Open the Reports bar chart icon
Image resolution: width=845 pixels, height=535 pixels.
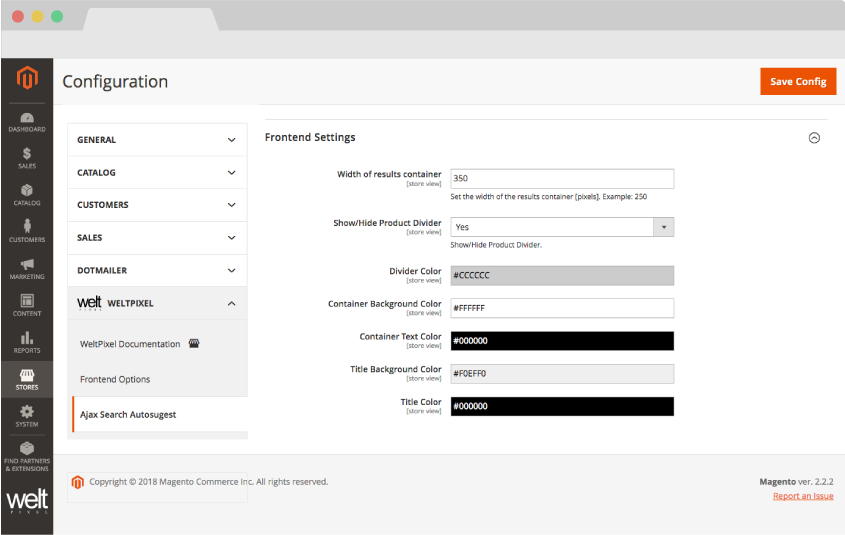[27, 342]
